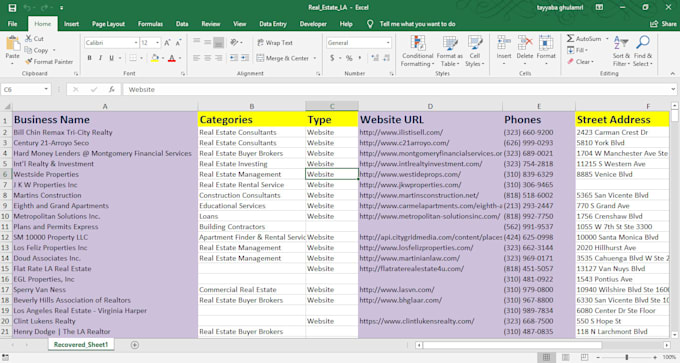The image size is (680, 363).
Task: Expand the General number format dropdown
Action: (x=388, y=43)
